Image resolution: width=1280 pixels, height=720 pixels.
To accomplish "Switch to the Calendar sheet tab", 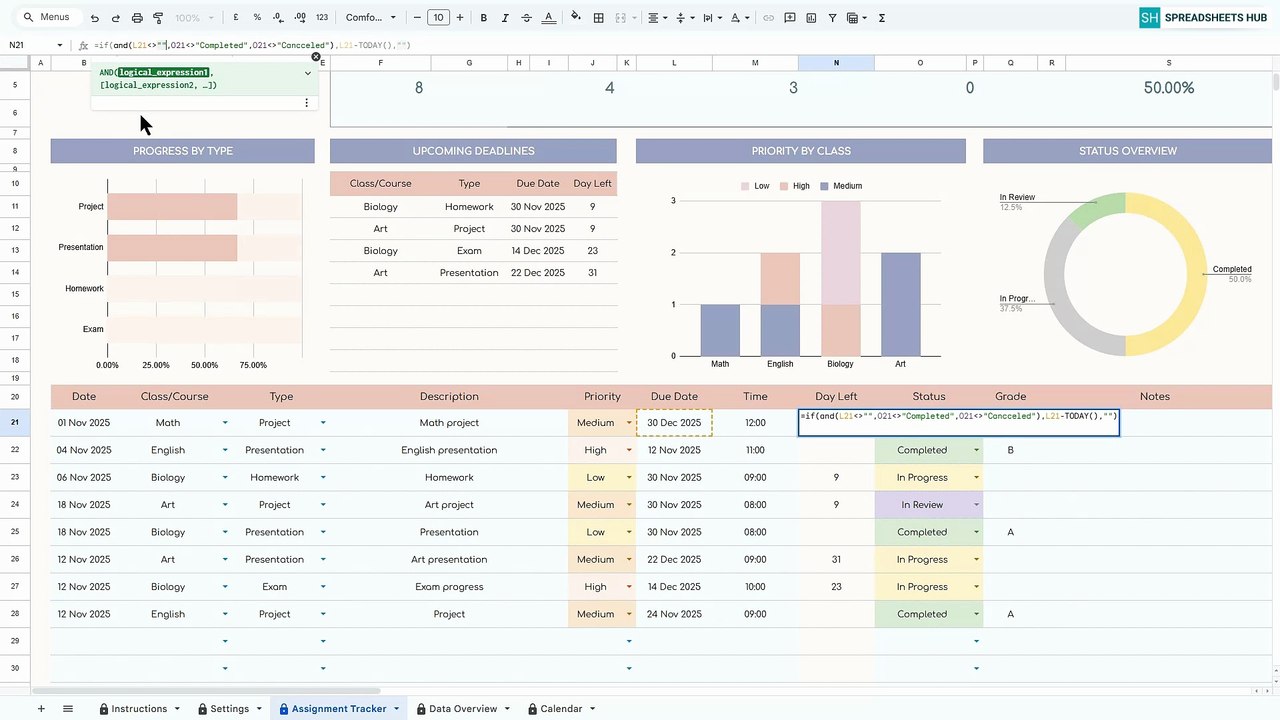I will [561, 709].
